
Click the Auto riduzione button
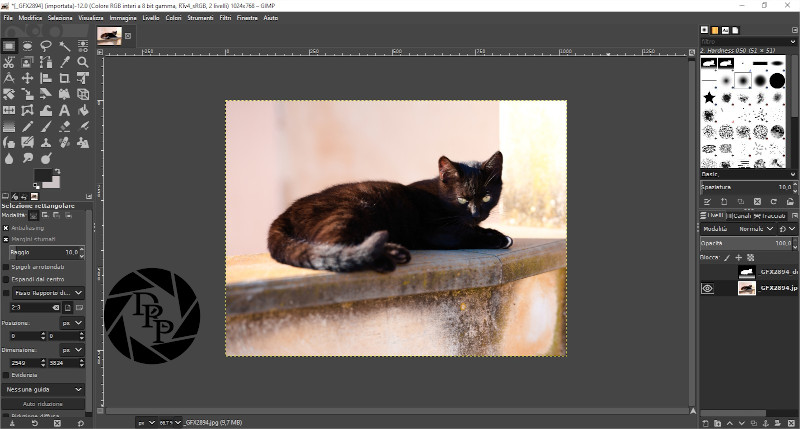(43, 403)
